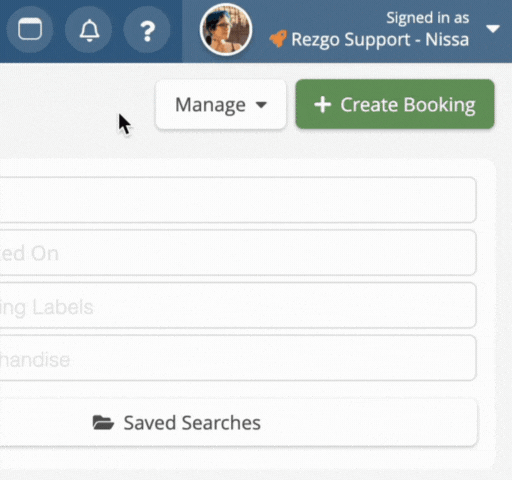
Task: Click the user profile avatar photo
Action: [x=226, y=30]
